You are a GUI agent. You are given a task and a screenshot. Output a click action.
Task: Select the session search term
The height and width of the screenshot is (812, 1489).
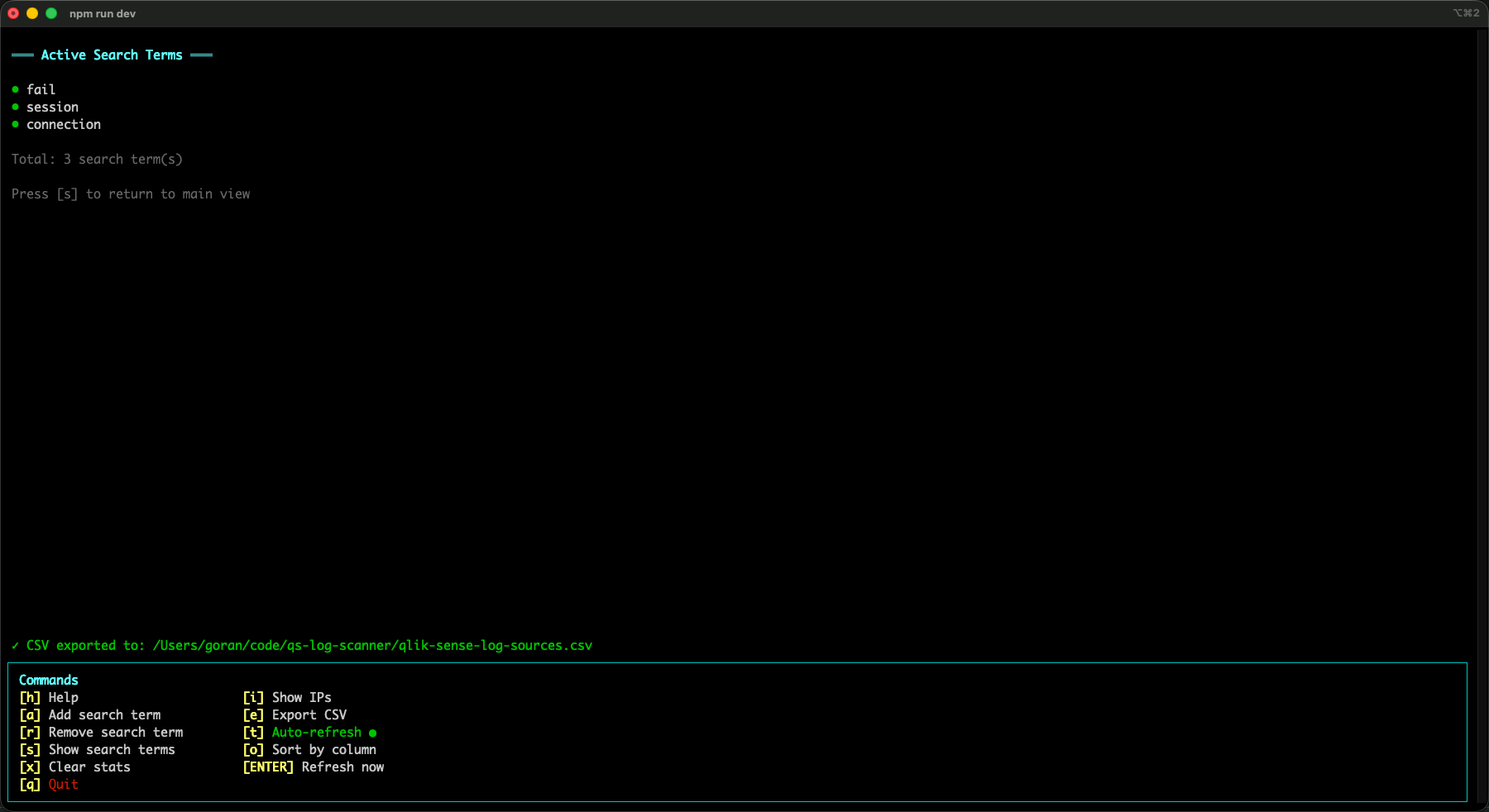52,107
